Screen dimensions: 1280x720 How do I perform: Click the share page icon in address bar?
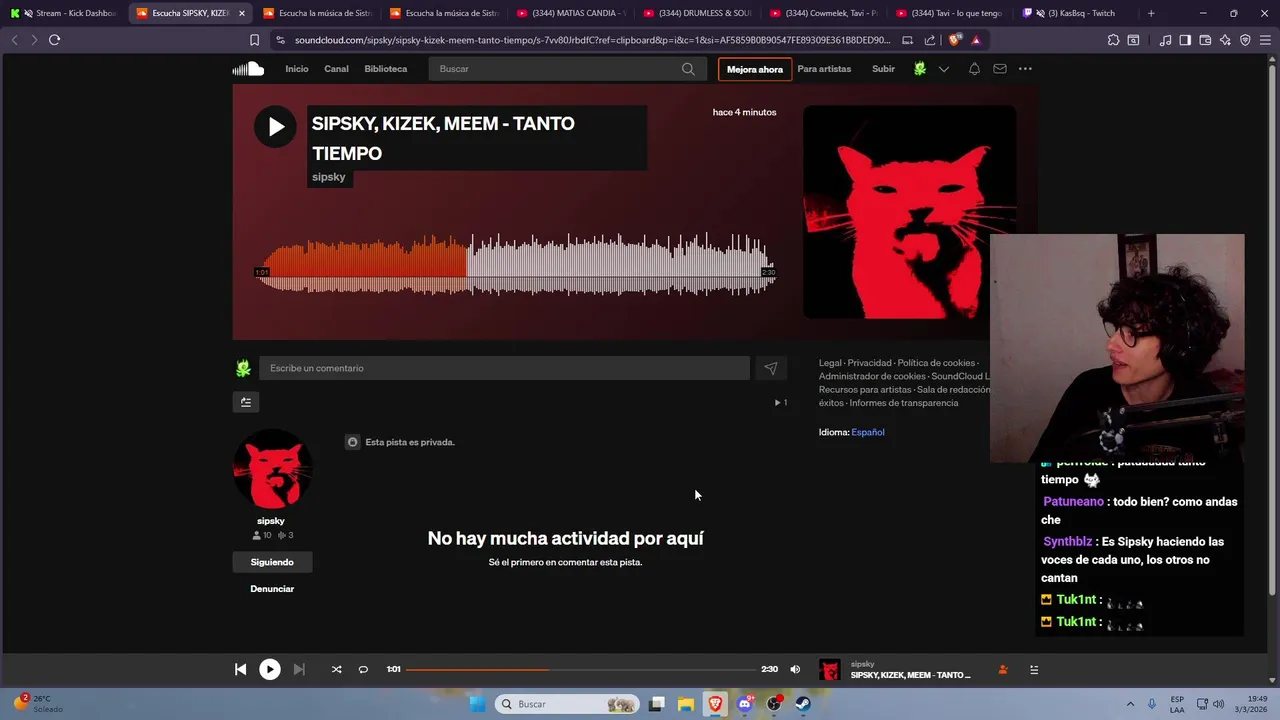tap(930, 40)
